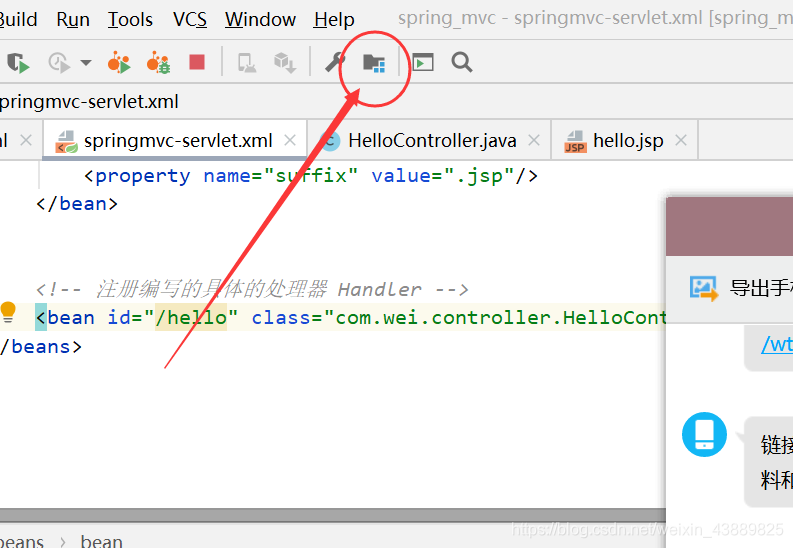Close the springmvc-servlet.xml tab

290,140
